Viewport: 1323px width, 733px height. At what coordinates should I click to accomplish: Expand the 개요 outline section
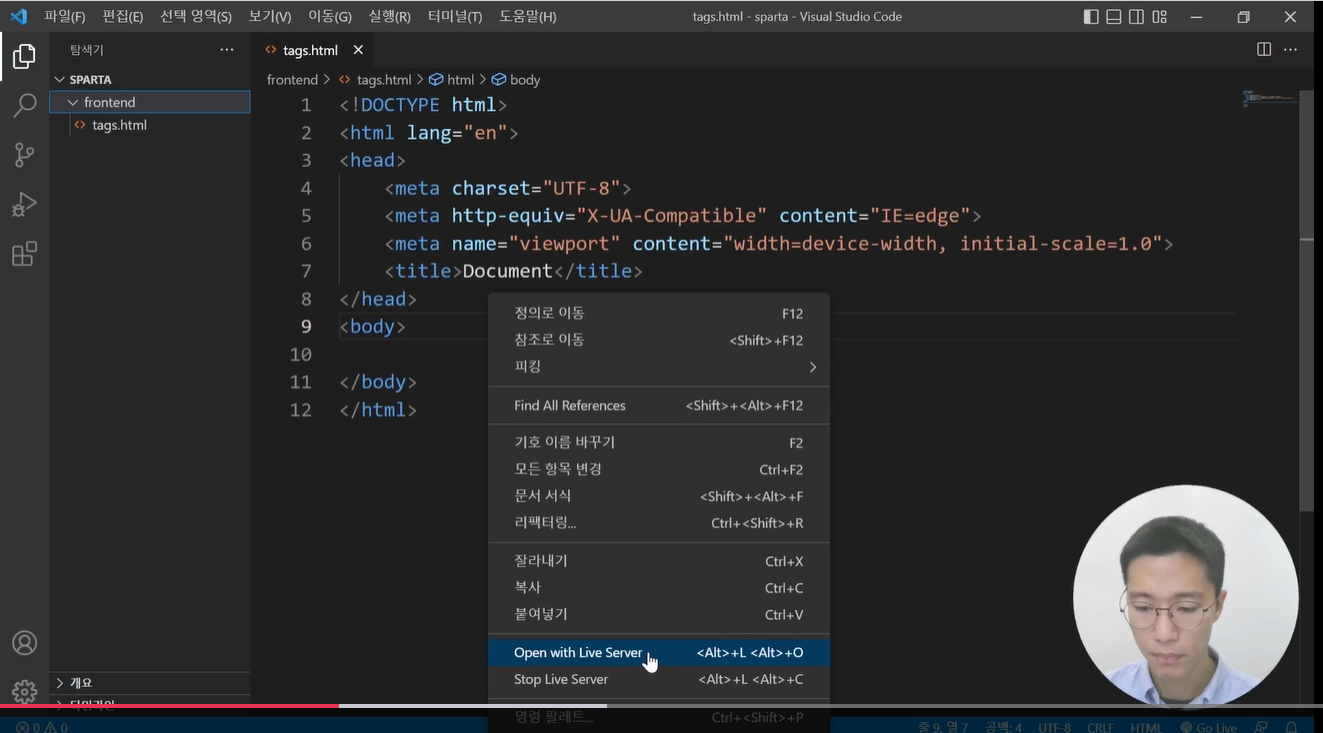click(150, 683)
